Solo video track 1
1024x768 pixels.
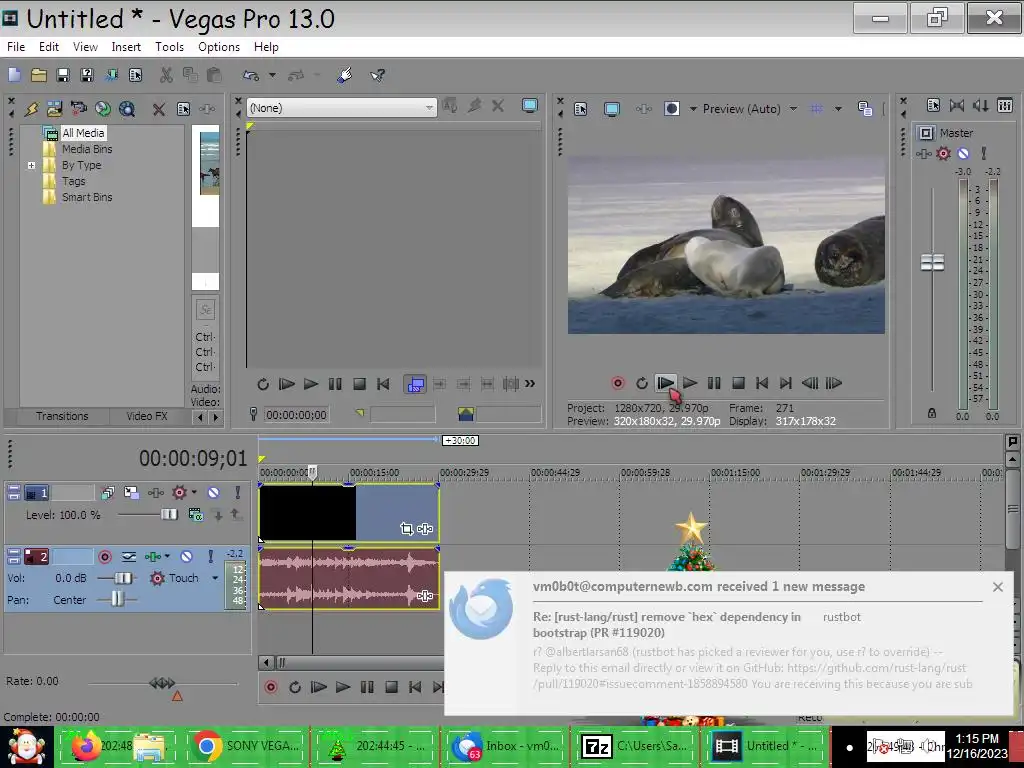click(x=238, y=492)
